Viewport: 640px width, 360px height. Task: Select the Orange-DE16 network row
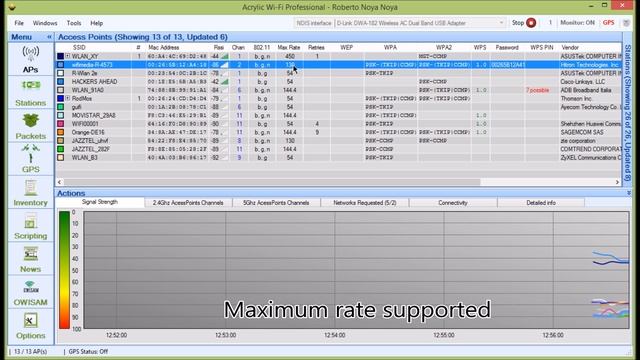[x=339, y=132]
